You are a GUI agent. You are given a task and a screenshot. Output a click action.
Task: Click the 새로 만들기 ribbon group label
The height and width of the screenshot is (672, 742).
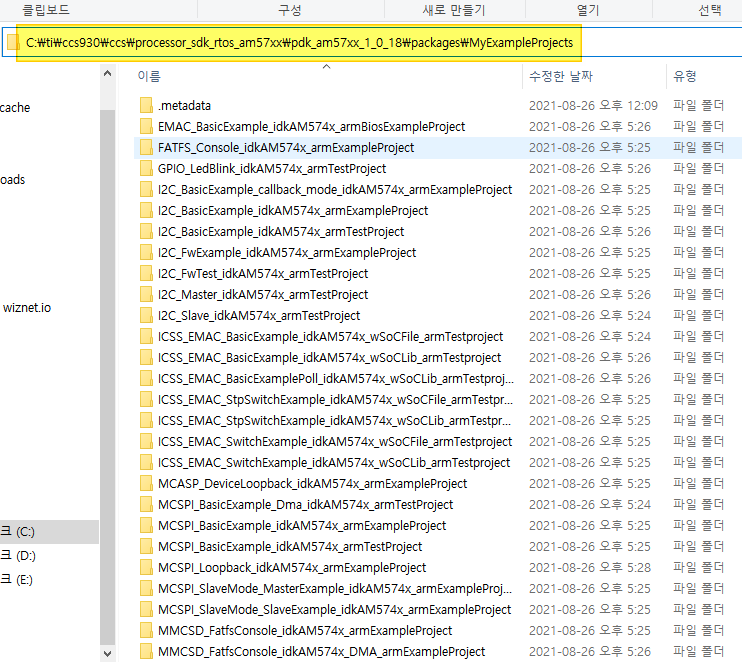click(x=454, y=10)
